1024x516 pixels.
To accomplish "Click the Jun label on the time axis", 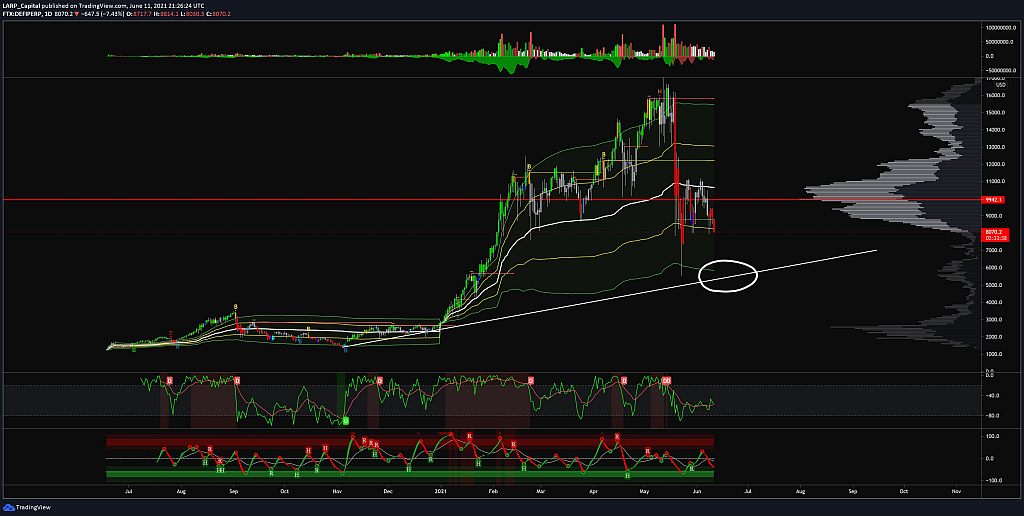I will 697,490.
